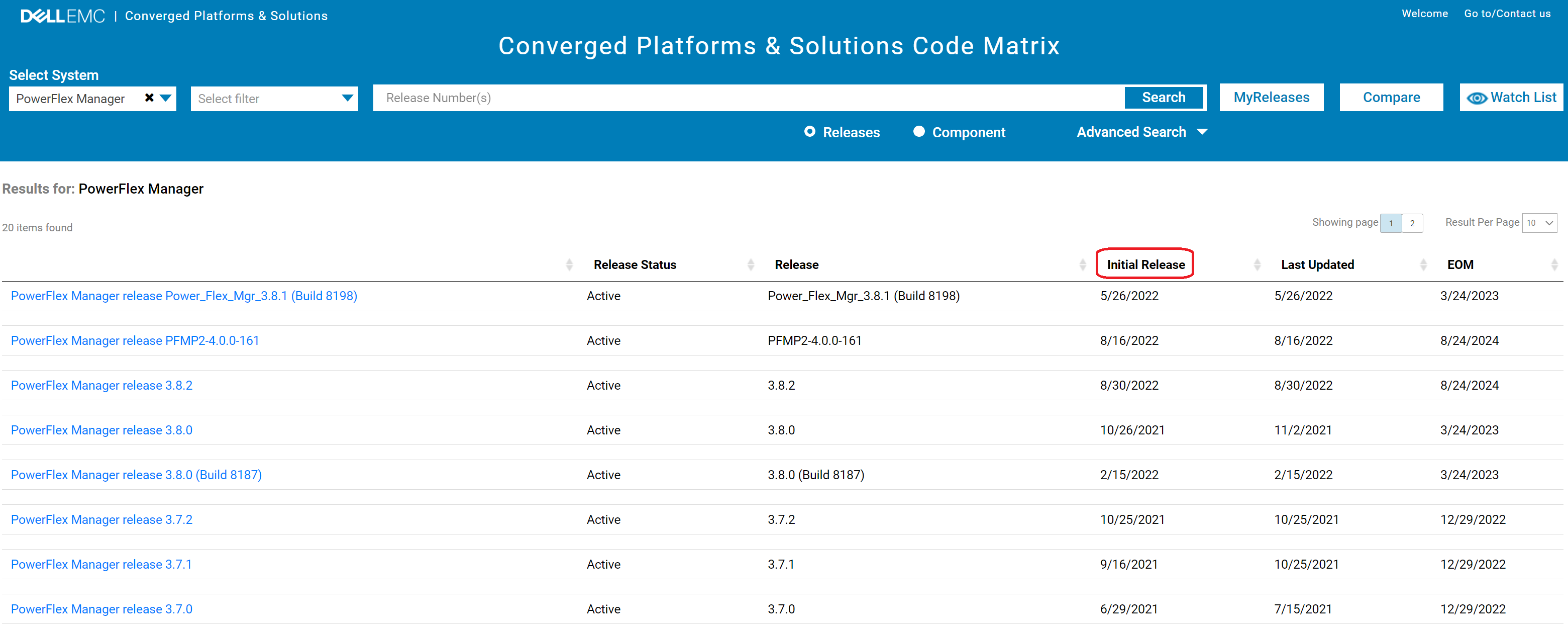Sort the Last Updated column using its arrows
The image size is (1568, 628).
click(1423, 264)
